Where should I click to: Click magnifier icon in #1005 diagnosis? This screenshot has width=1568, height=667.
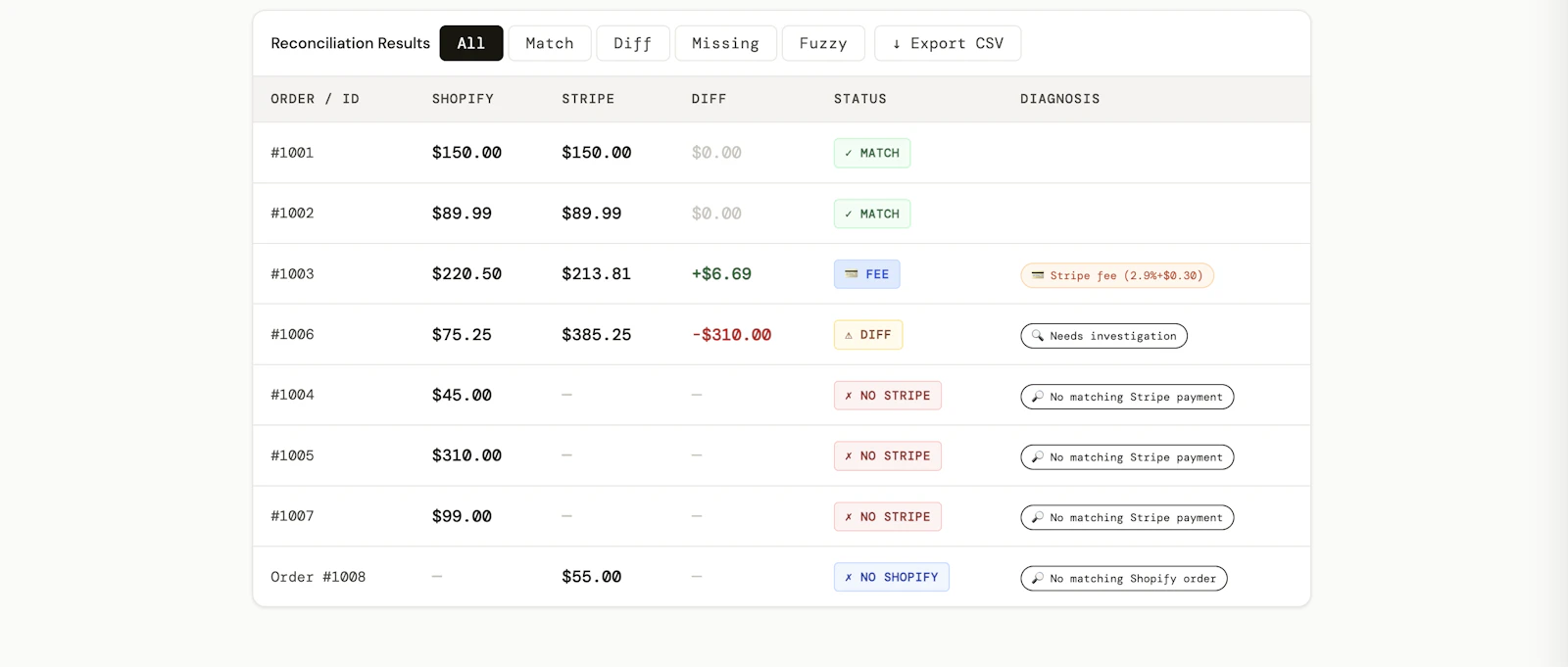tap(1038, 457)
